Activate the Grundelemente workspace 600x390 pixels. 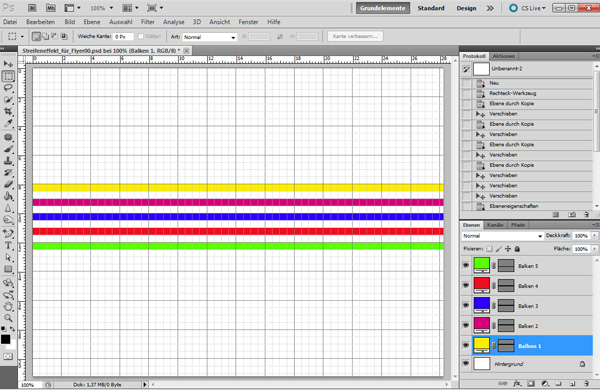383,8
